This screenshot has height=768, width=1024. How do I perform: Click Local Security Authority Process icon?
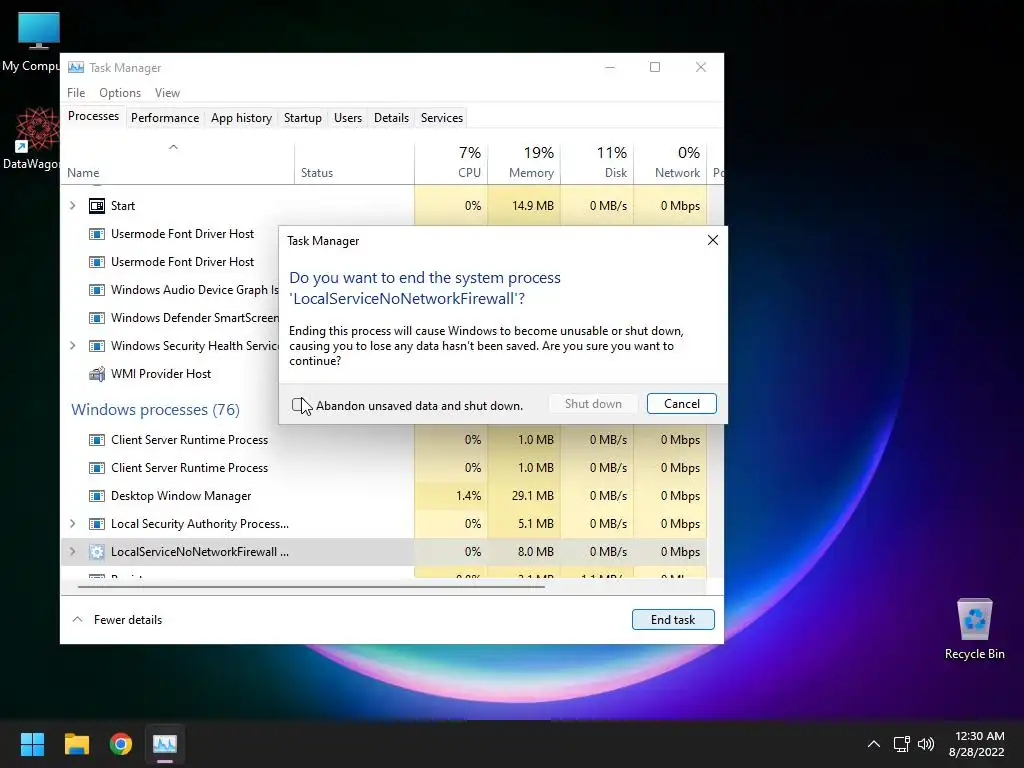[x=97, y=524]
